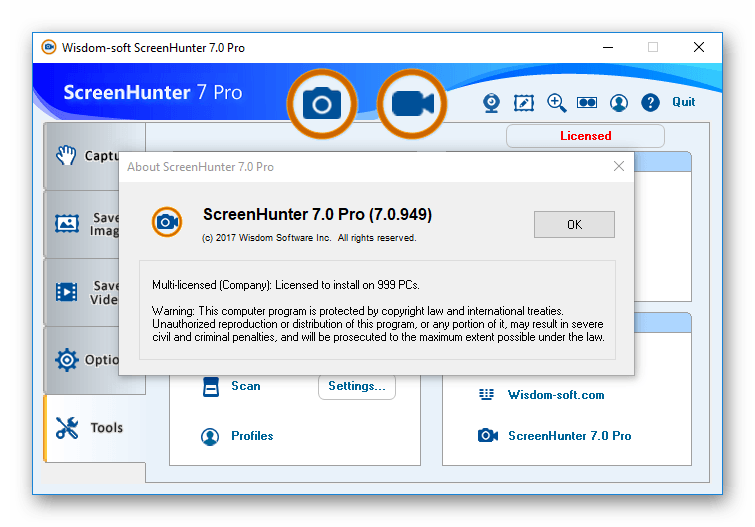Select the Tools tab
Screen dimensions: 755x527
[94, 428]
